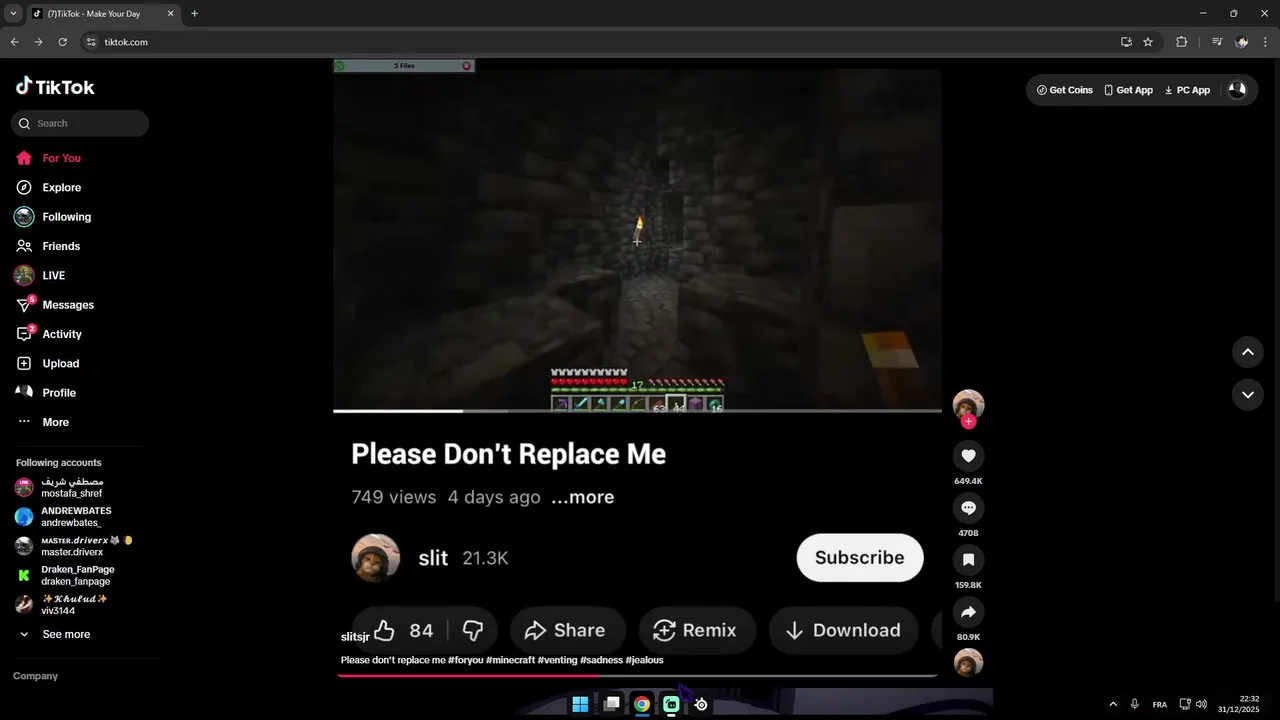Click Get Coins
1280x720 pixels.
1064,90
